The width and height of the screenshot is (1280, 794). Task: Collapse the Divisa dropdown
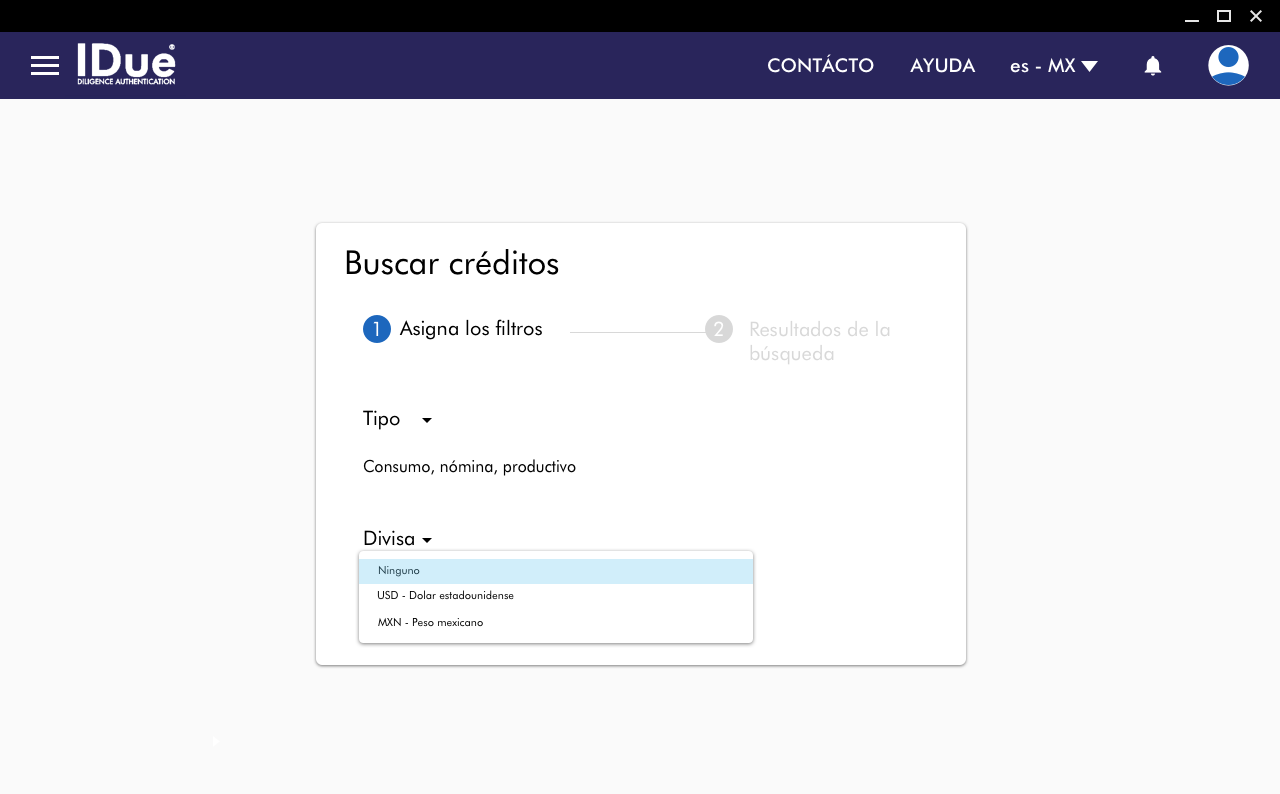tap(397, 539)
